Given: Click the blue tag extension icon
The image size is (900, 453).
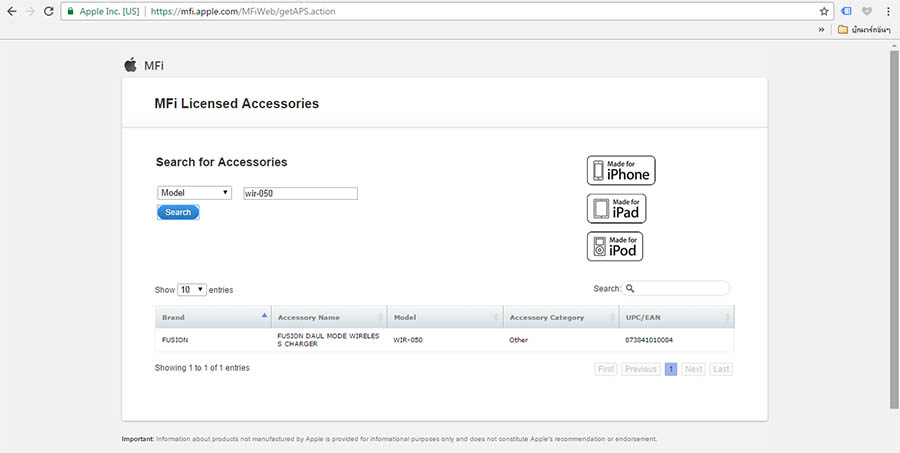Looking at the screenshot, I should pyautogui.click(x=847, y=11).
